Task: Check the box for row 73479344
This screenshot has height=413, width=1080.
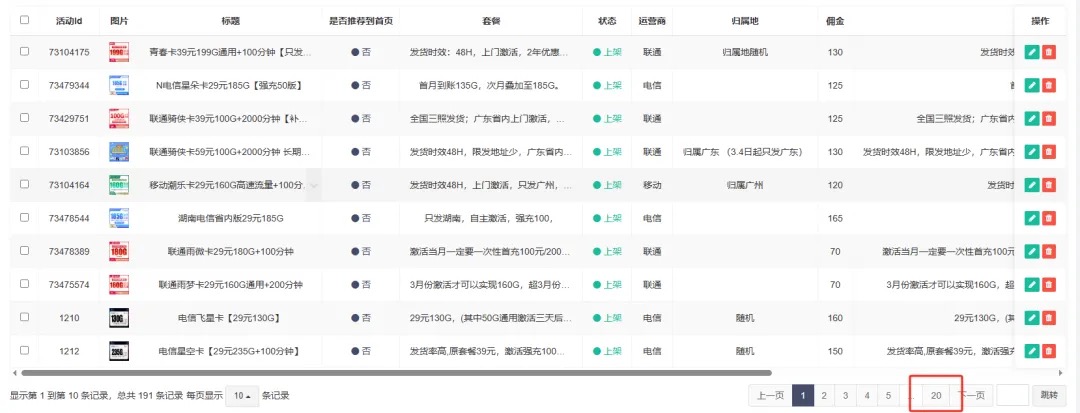Action: [25, 84]
